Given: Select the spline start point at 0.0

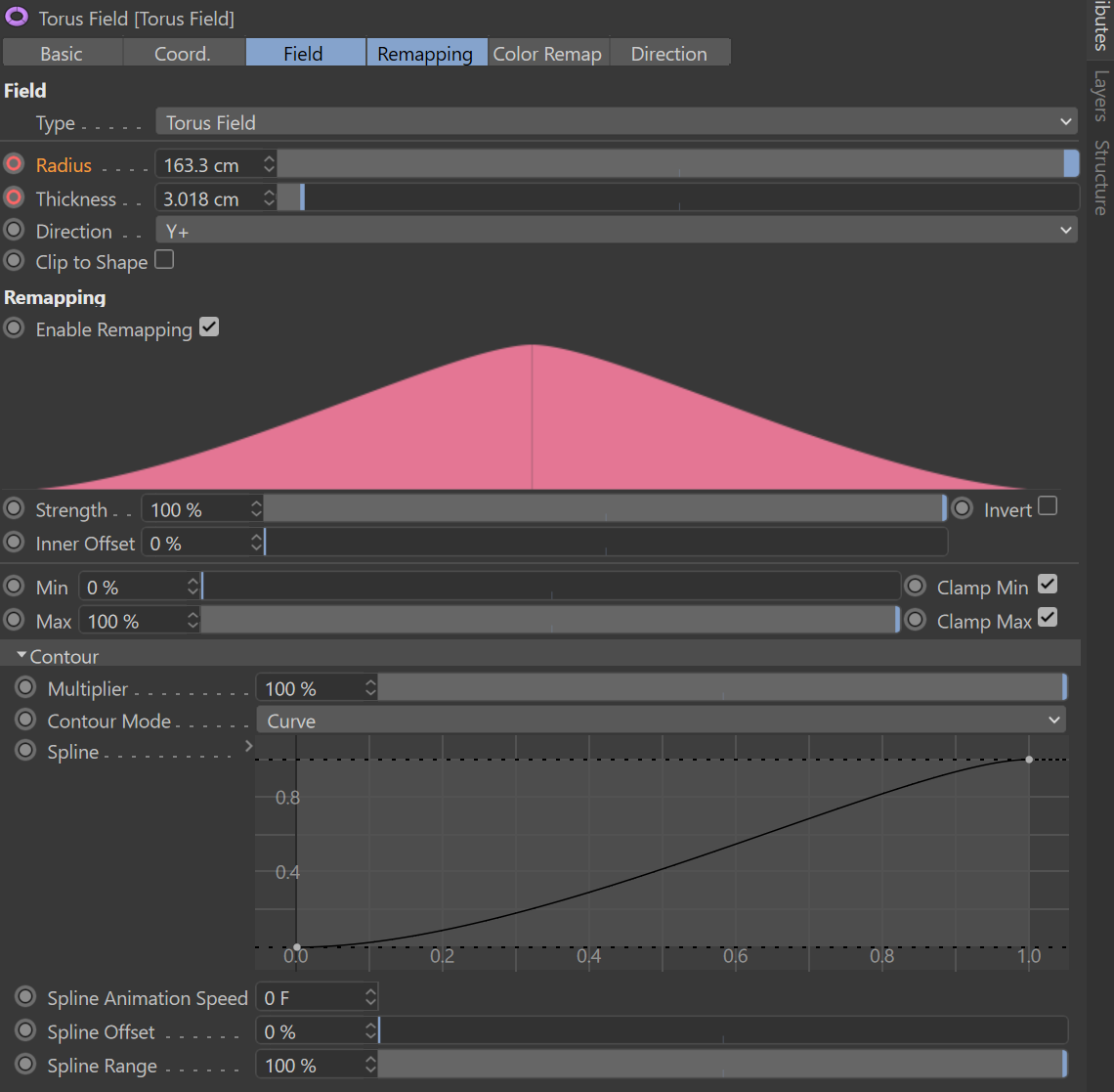Looking at the screenshot, I should [297, 947].
